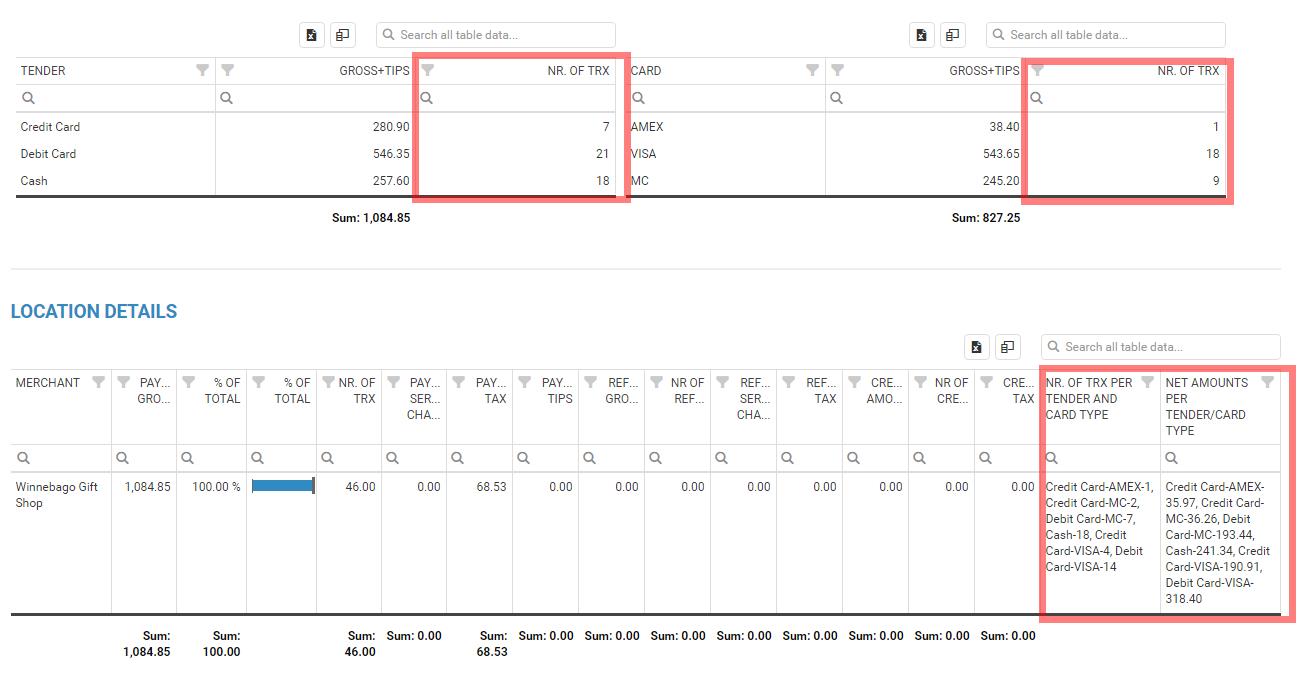Open column chooser for Location Details table

1008,347
